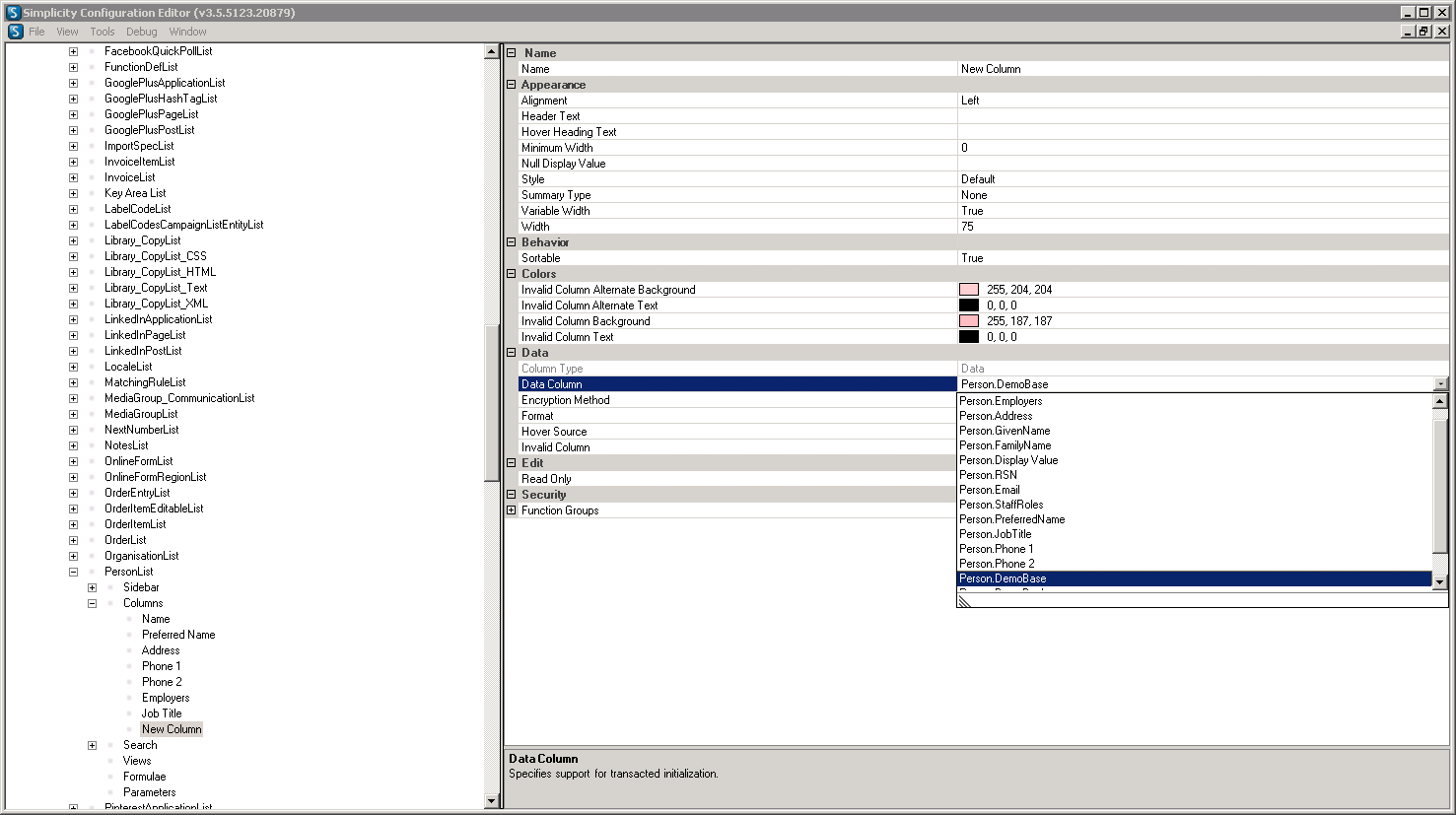Screen dimensions: 1456x815
Task: Collapse the Columns node under PersonList
Action: pyautogui.click(x=92, y=603)
